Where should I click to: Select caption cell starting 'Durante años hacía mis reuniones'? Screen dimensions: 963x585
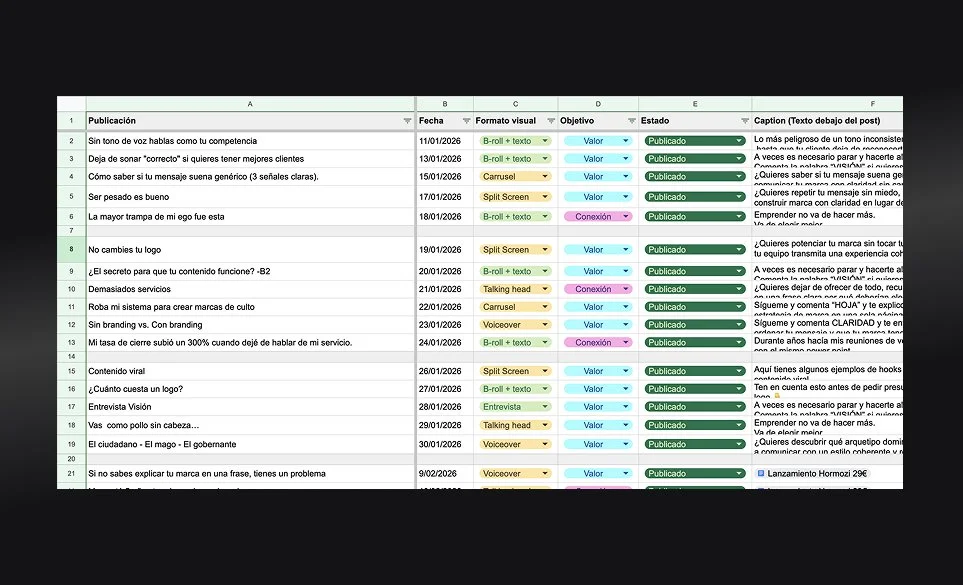[x=827, y=343]
